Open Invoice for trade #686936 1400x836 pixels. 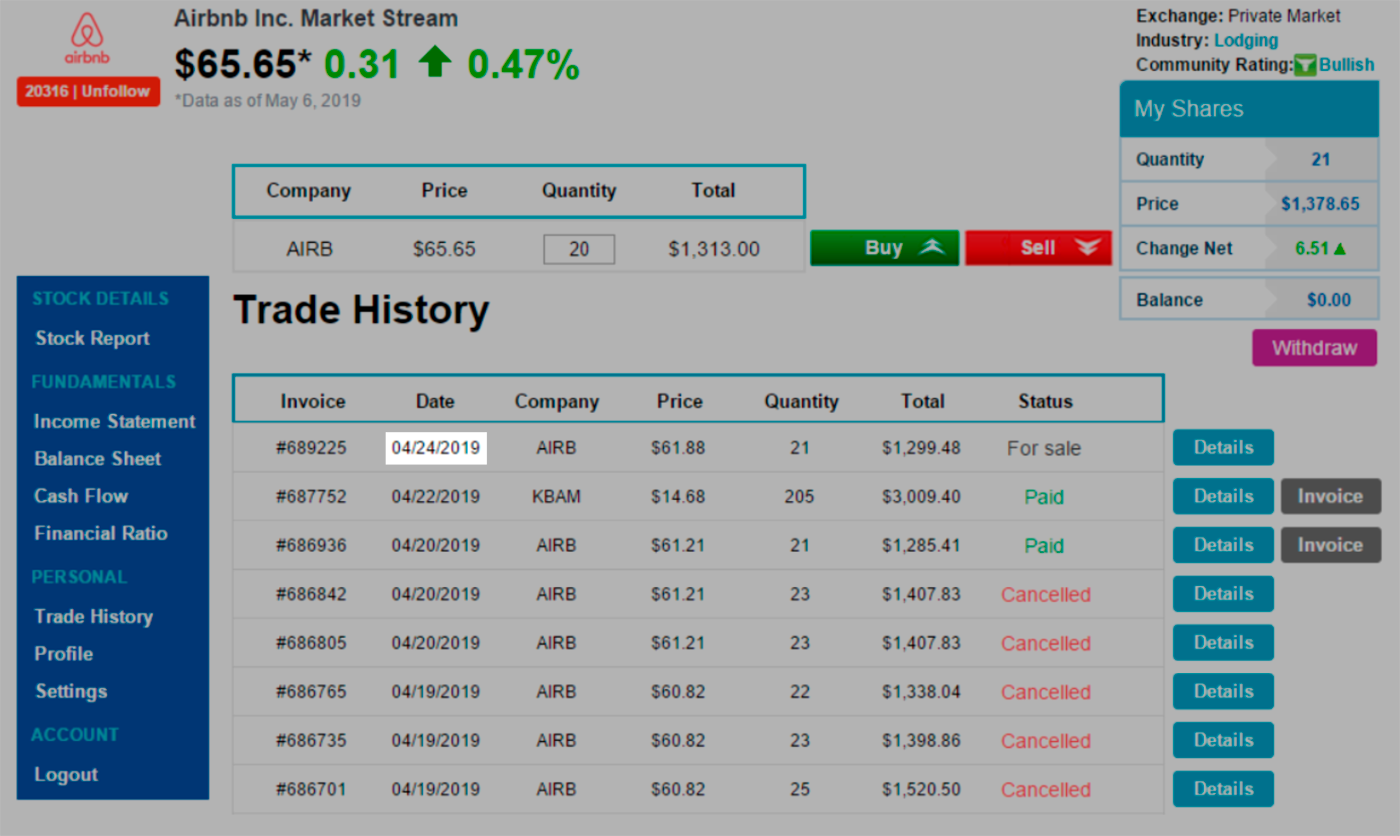[x=1330, y=545]
